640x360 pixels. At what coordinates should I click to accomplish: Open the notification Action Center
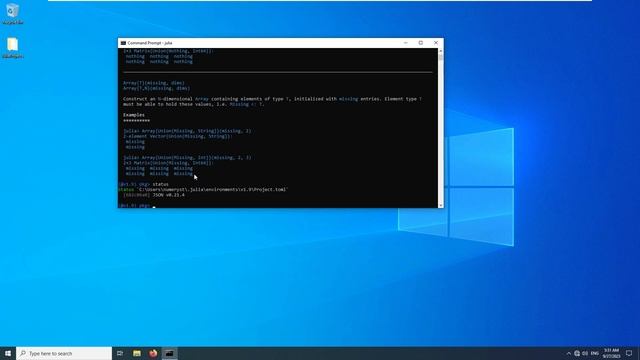tap(629, 353)
